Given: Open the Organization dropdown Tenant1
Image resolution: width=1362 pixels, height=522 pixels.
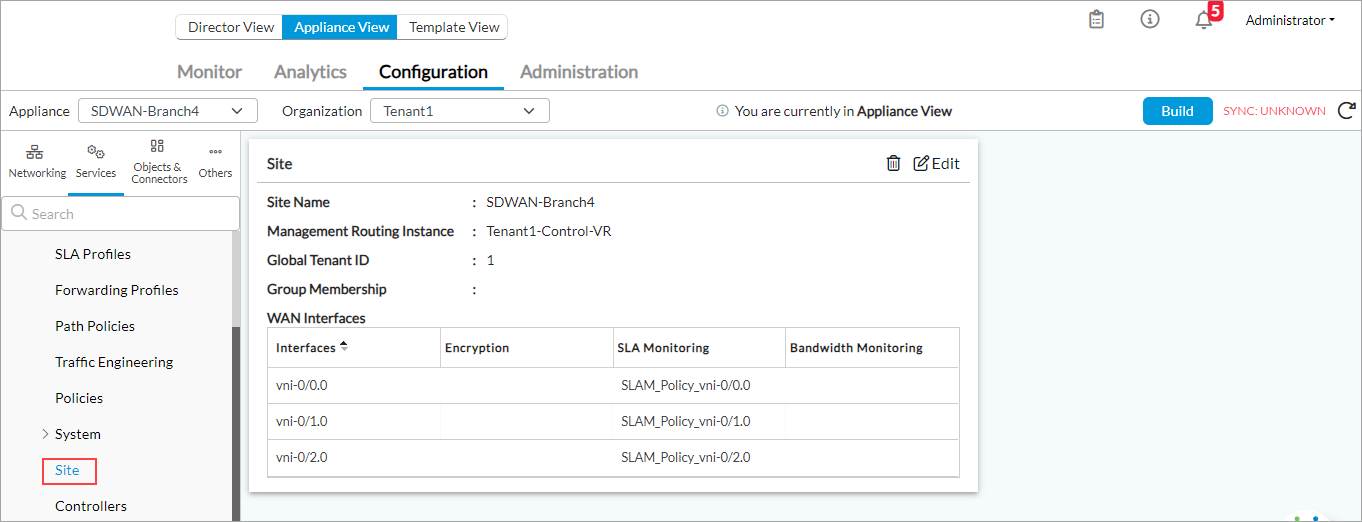Looking at the screenshot, I should [x=459, y=111].
